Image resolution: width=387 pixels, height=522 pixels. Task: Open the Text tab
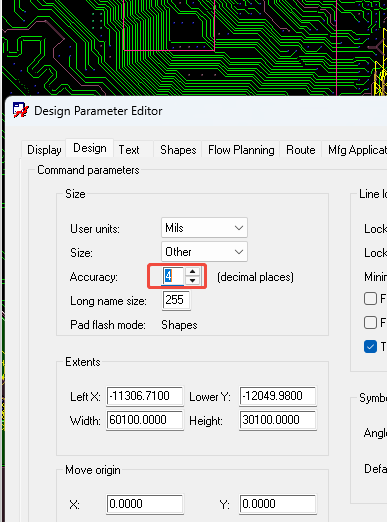click(129, 150)
